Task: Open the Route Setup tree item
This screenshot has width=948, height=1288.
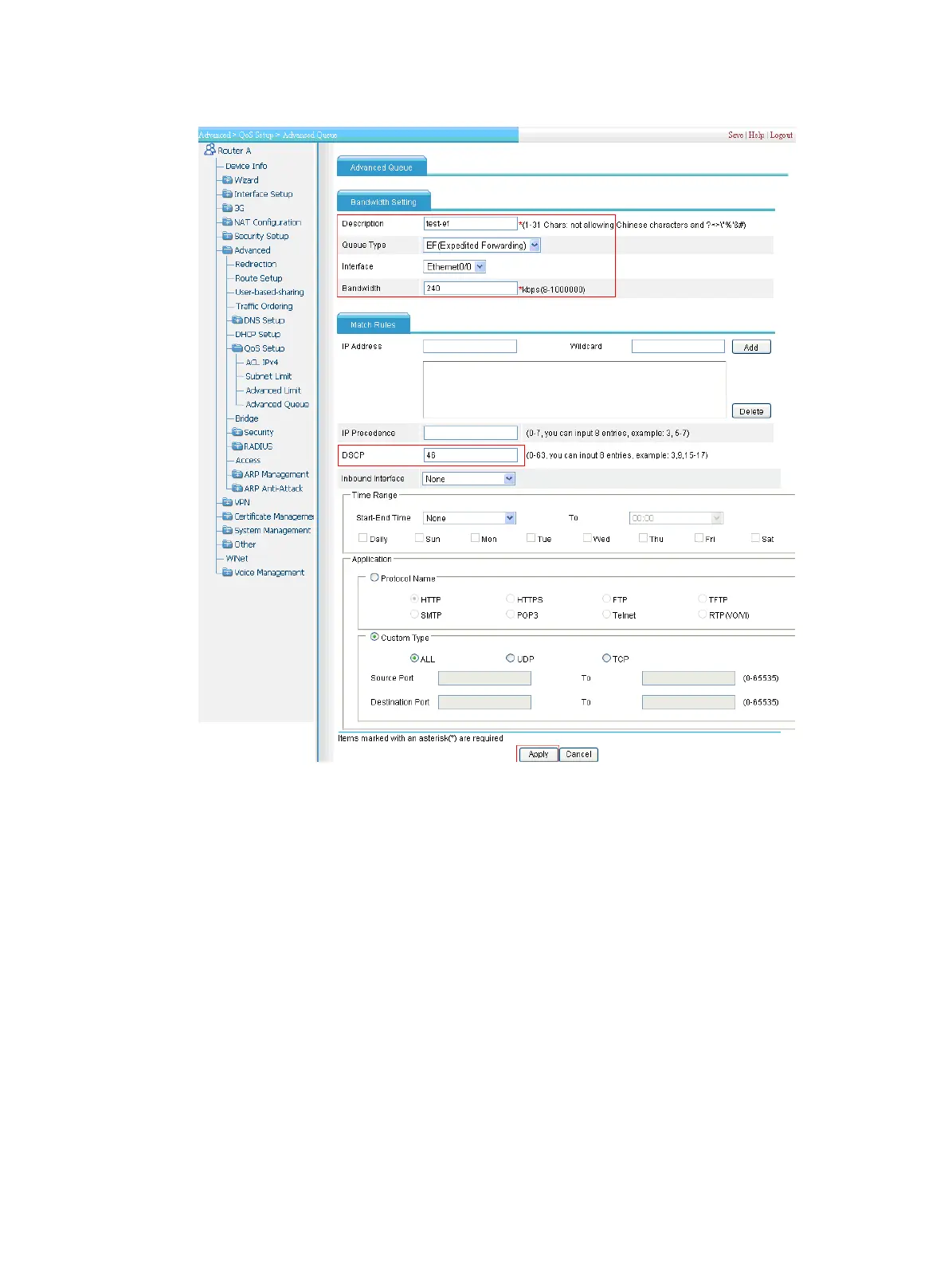Action: pyautogui.click(x=259, y=278)
